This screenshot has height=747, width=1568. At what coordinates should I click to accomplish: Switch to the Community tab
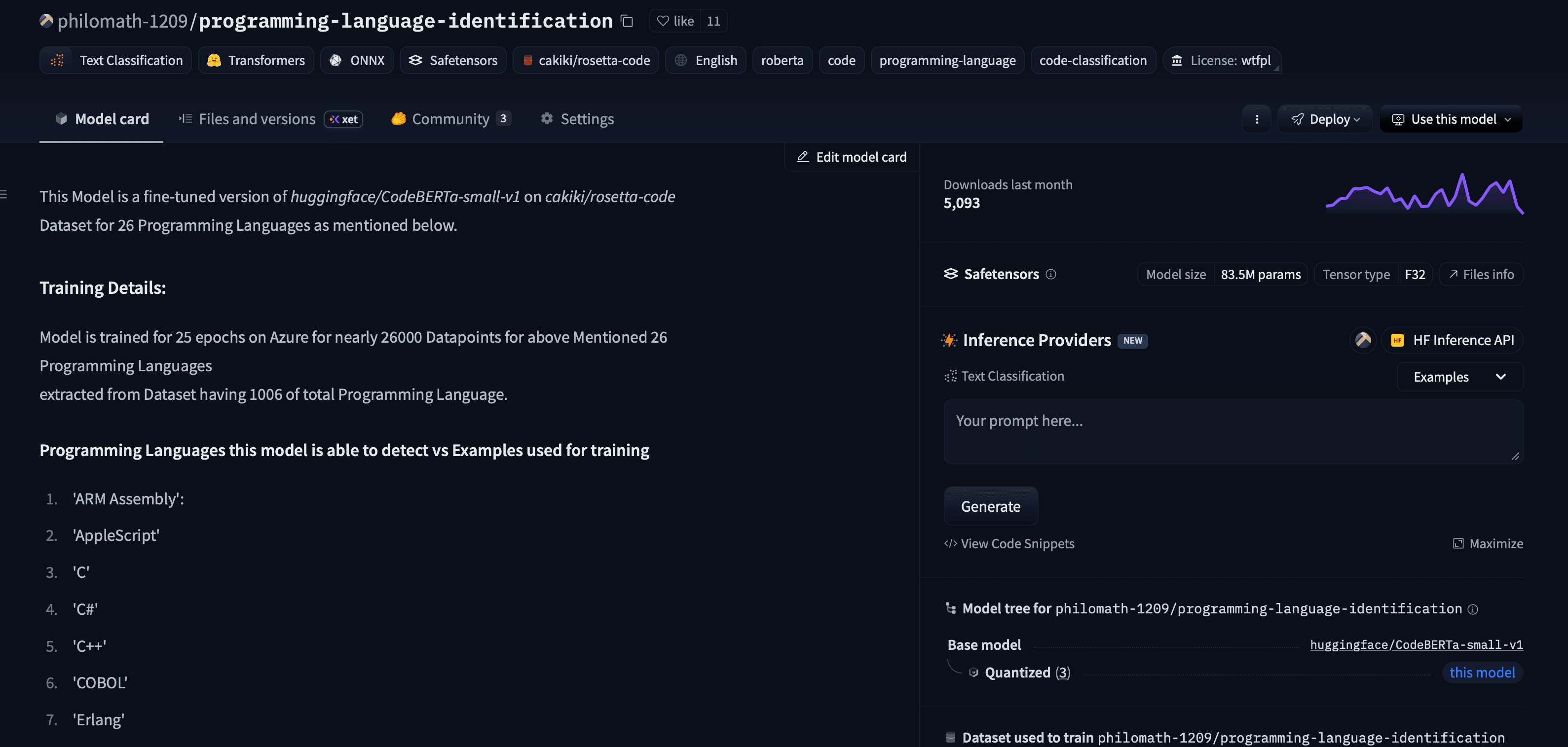click(450, 119)
